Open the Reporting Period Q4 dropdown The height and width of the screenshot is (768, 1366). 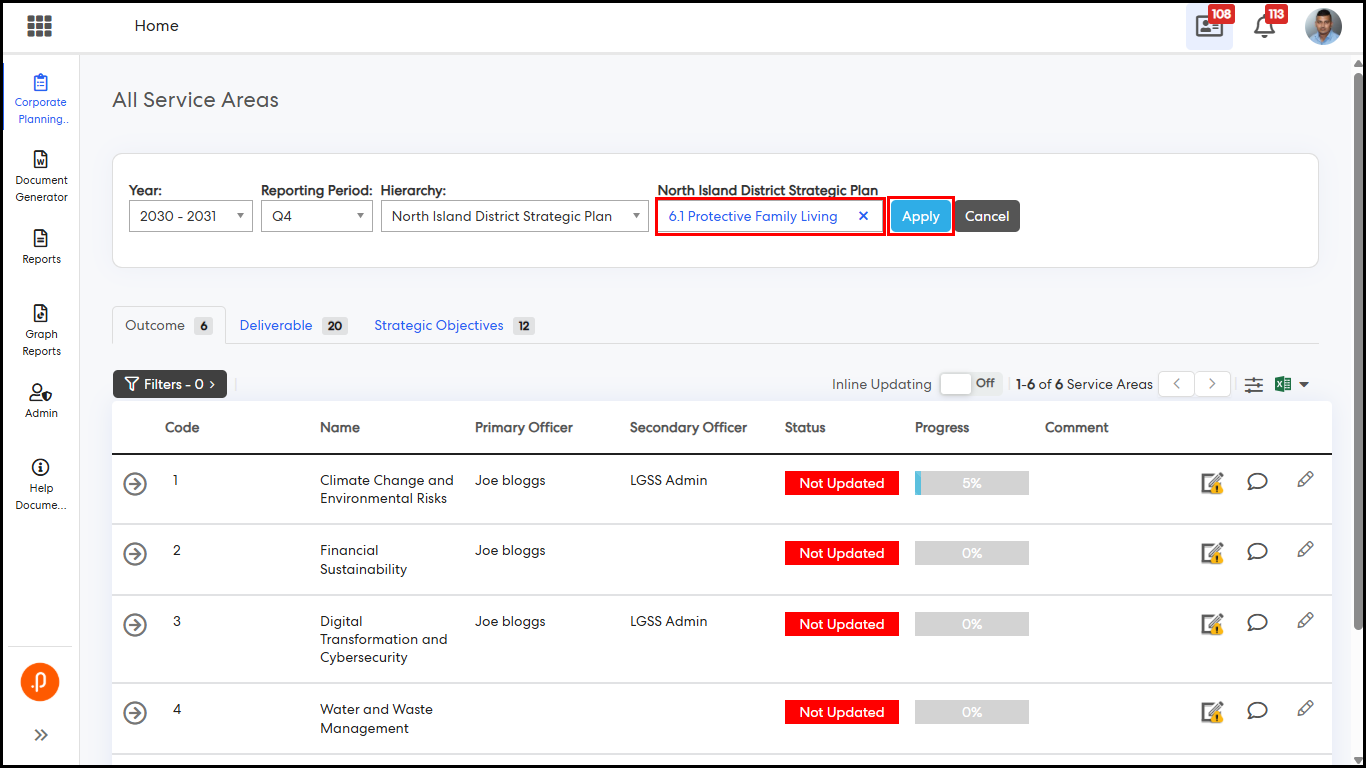[x=316, y=216]
